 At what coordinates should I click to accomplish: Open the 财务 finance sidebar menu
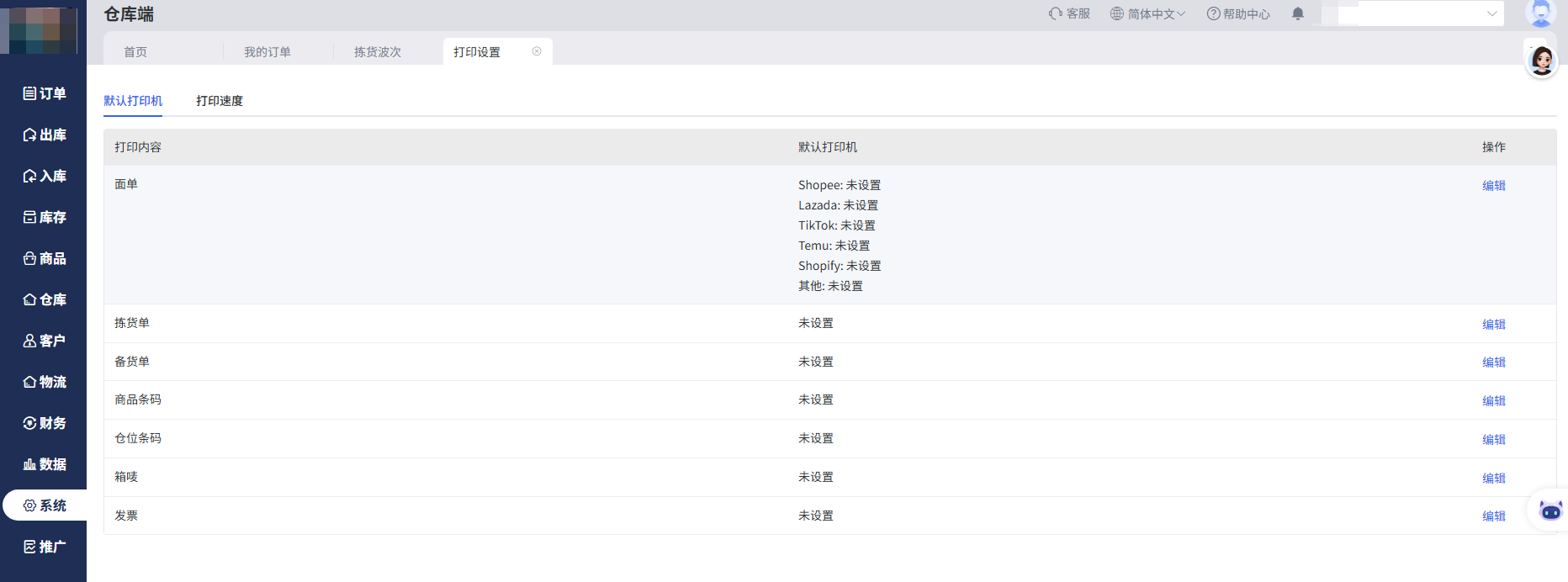(x=44, y=423)
